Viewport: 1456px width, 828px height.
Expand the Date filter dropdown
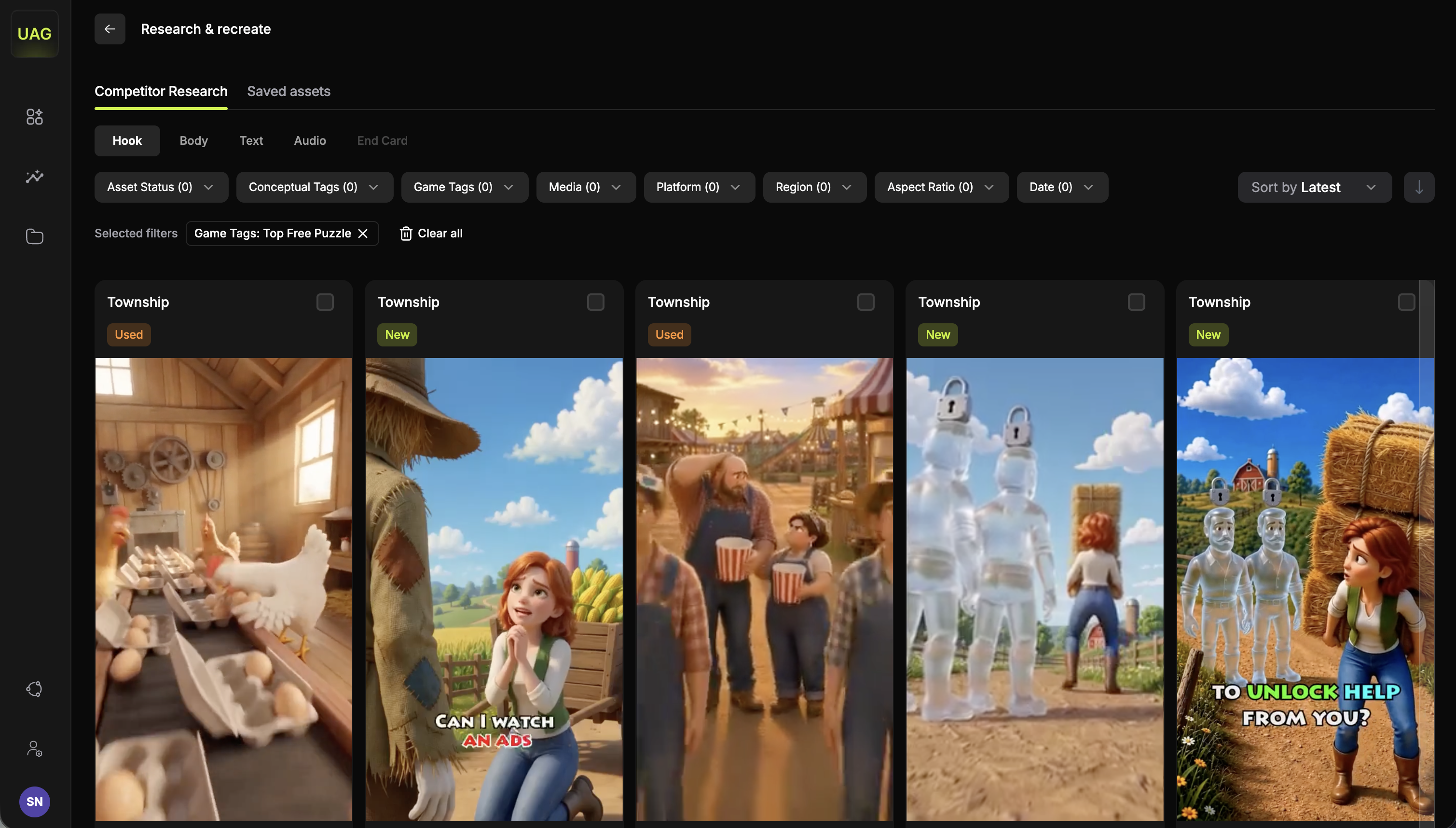click(1063, 187)
